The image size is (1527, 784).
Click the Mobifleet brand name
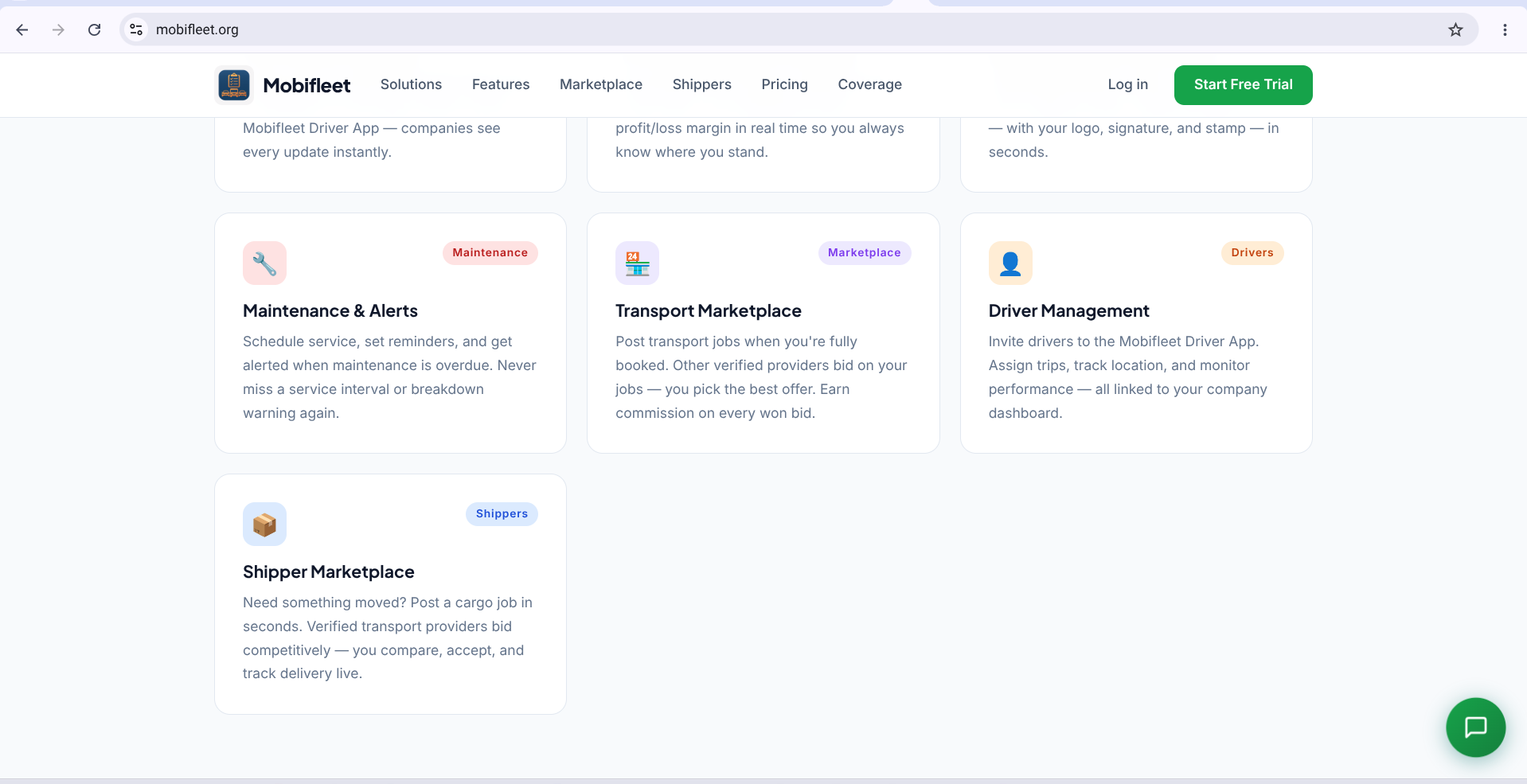tap(307, 85)
